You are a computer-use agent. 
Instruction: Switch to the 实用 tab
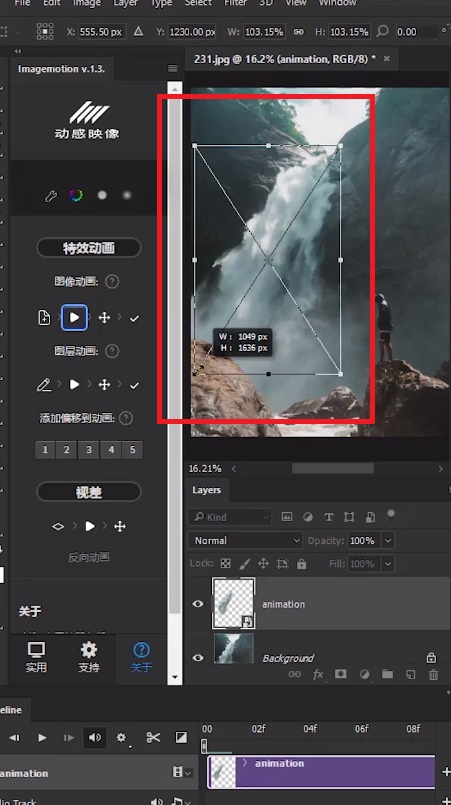(x=36, y=657)
